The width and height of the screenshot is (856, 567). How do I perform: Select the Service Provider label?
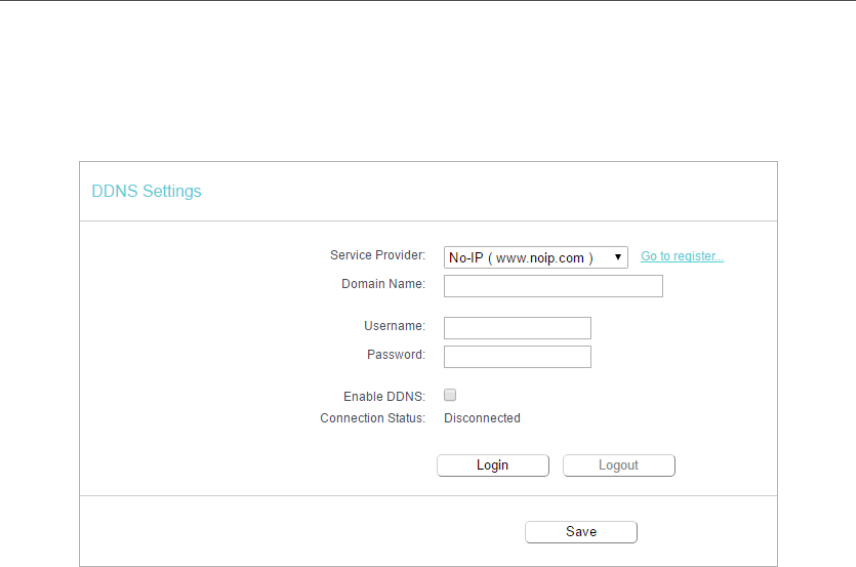pyautogui.click(x=377, y=255)
